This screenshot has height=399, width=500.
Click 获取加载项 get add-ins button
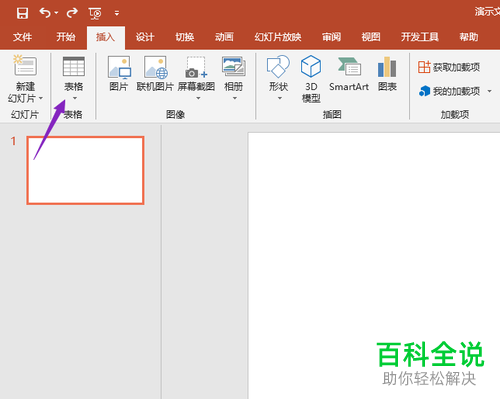[449, 67]
